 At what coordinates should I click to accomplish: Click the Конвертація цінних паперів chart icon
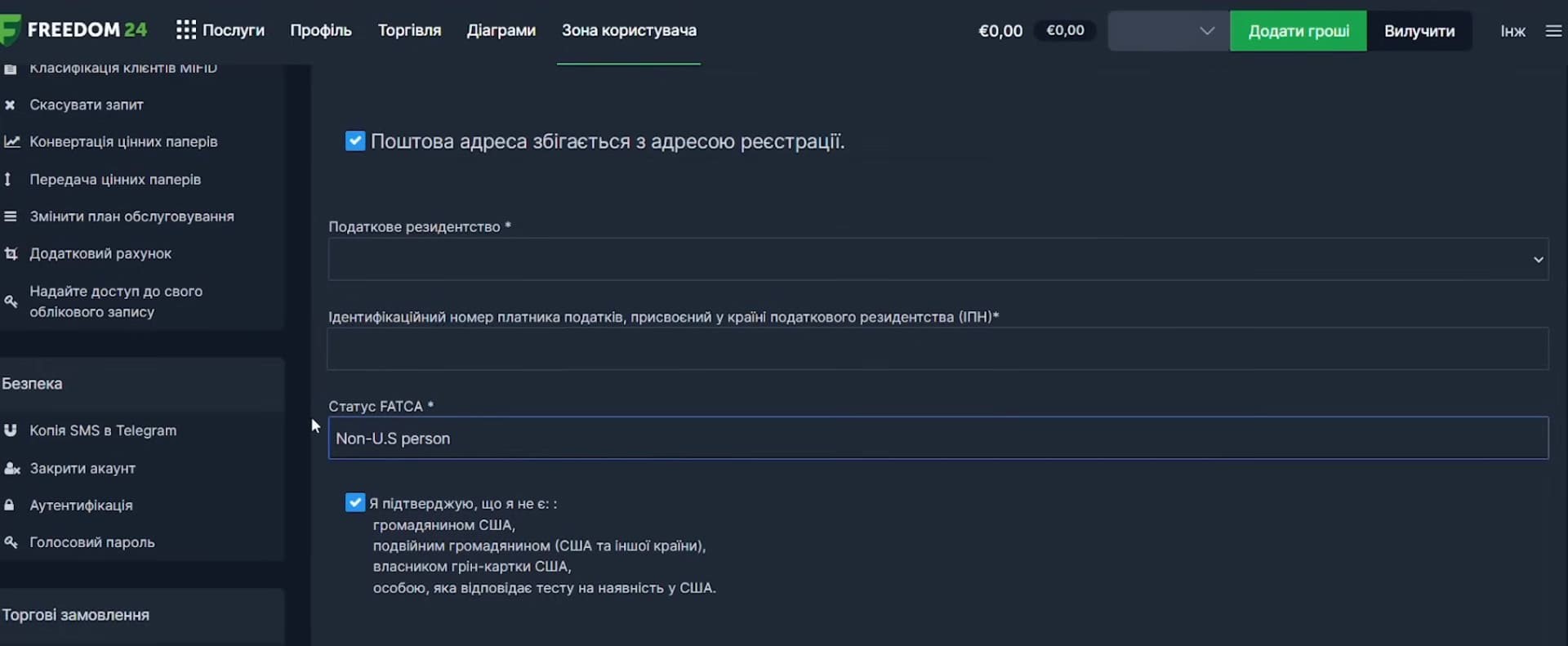pyautogui.click(x=11, y=141)
